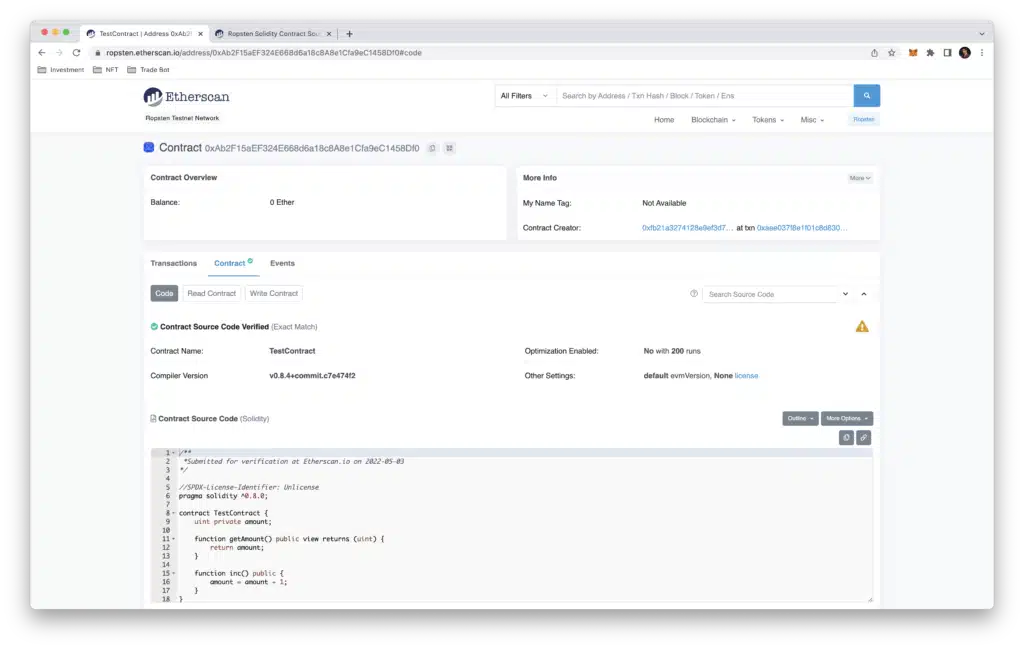
Task: Copy the source code permalink
Action: point(863,437)
